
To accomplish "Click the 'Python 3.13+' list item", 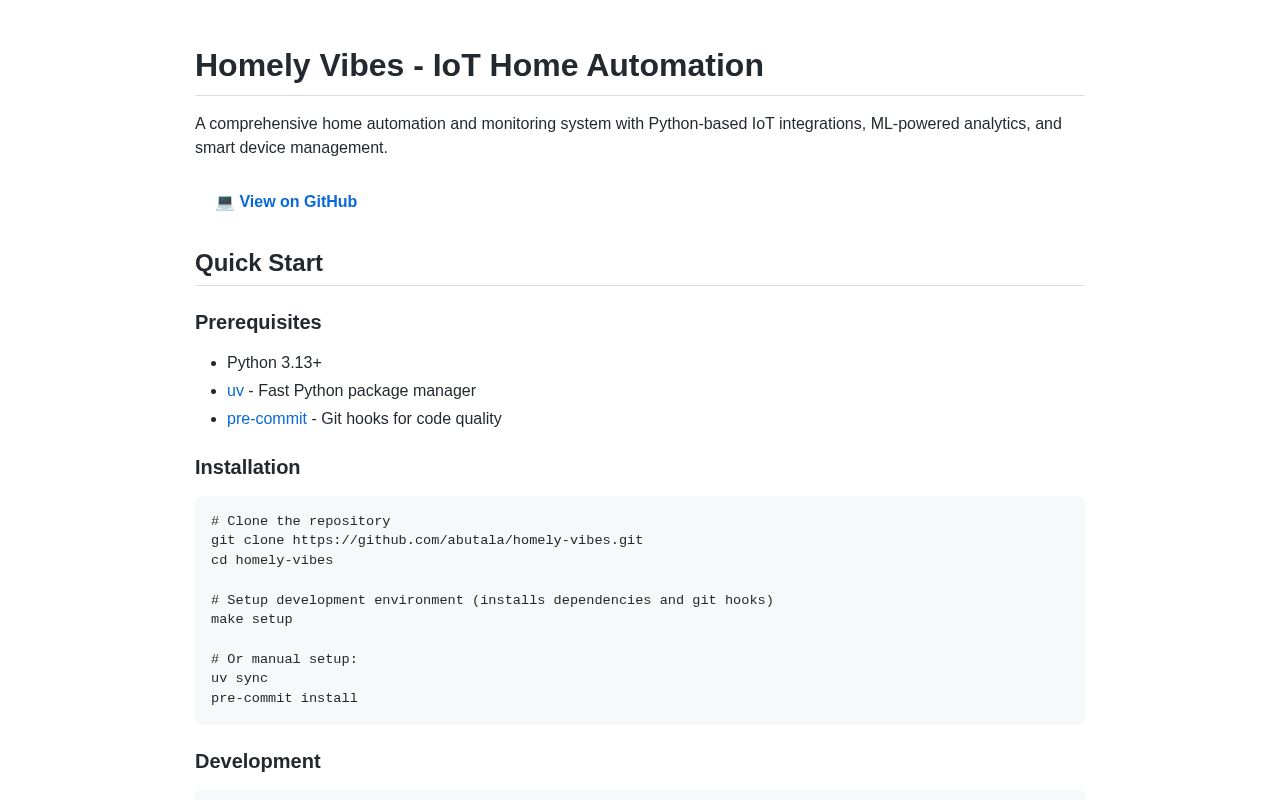I will (x=274, y=363).
